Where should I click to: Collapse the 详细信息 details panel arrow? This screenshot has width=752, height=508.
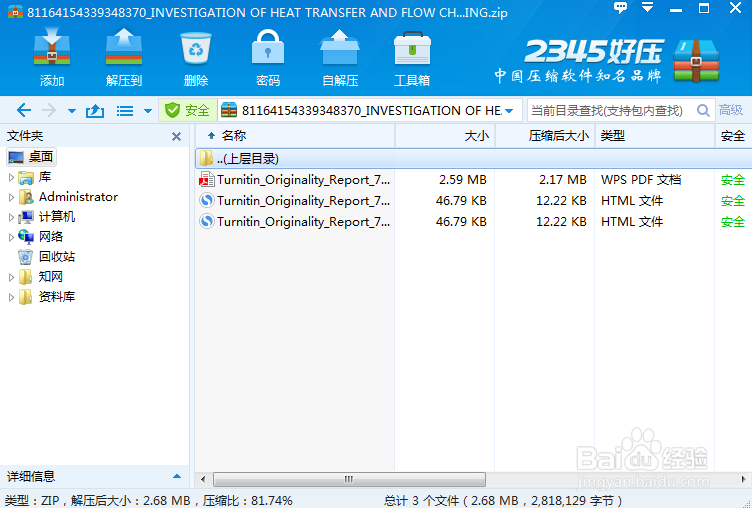click(177, 476)
